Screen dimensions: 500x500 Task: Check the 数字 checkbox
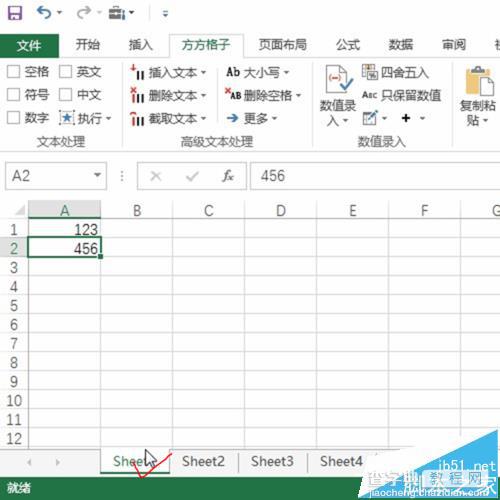coord(13,118)
